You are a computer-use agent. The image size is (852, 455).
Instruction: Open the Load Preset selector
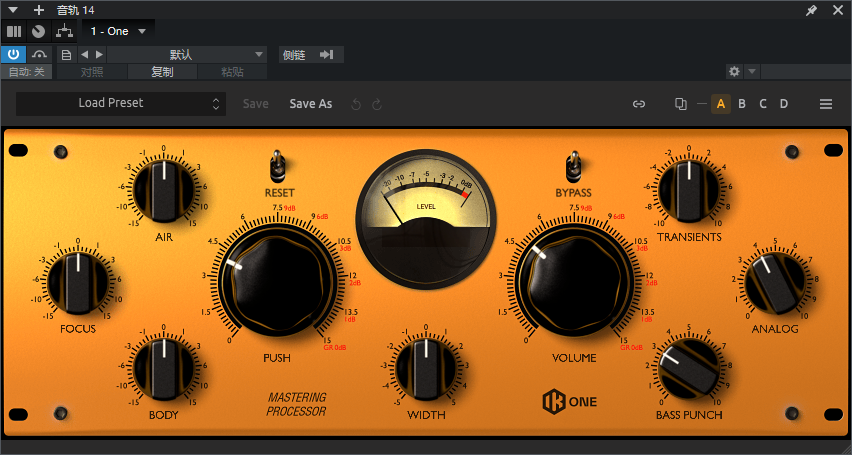[x=121, y=103]
